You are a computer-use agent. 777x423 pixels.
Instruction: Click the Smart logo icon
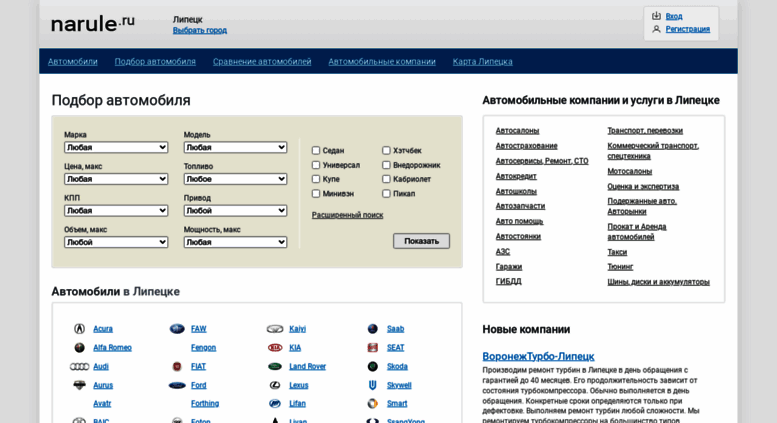click(373, 404)
